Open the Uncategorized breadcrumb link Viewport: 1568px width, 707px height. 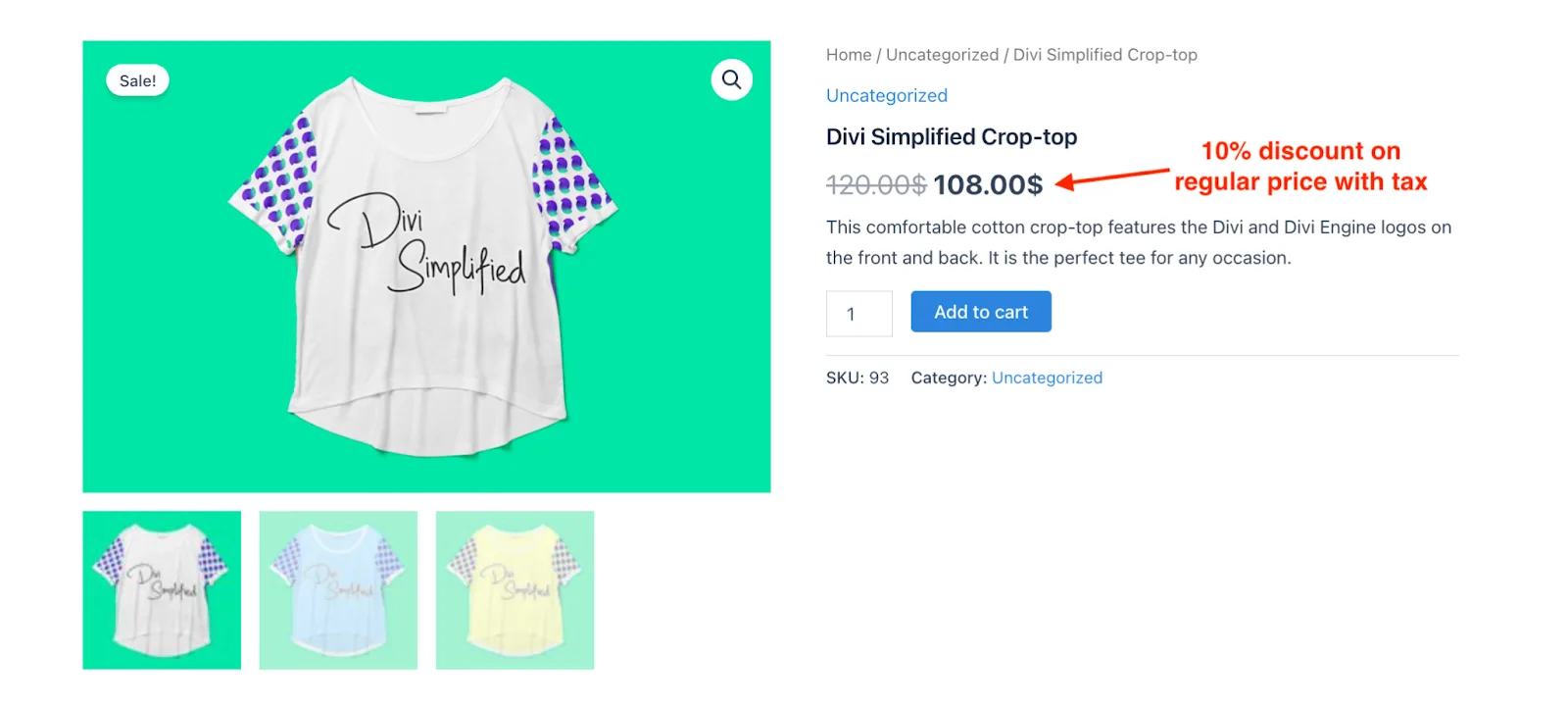[943, 55]
